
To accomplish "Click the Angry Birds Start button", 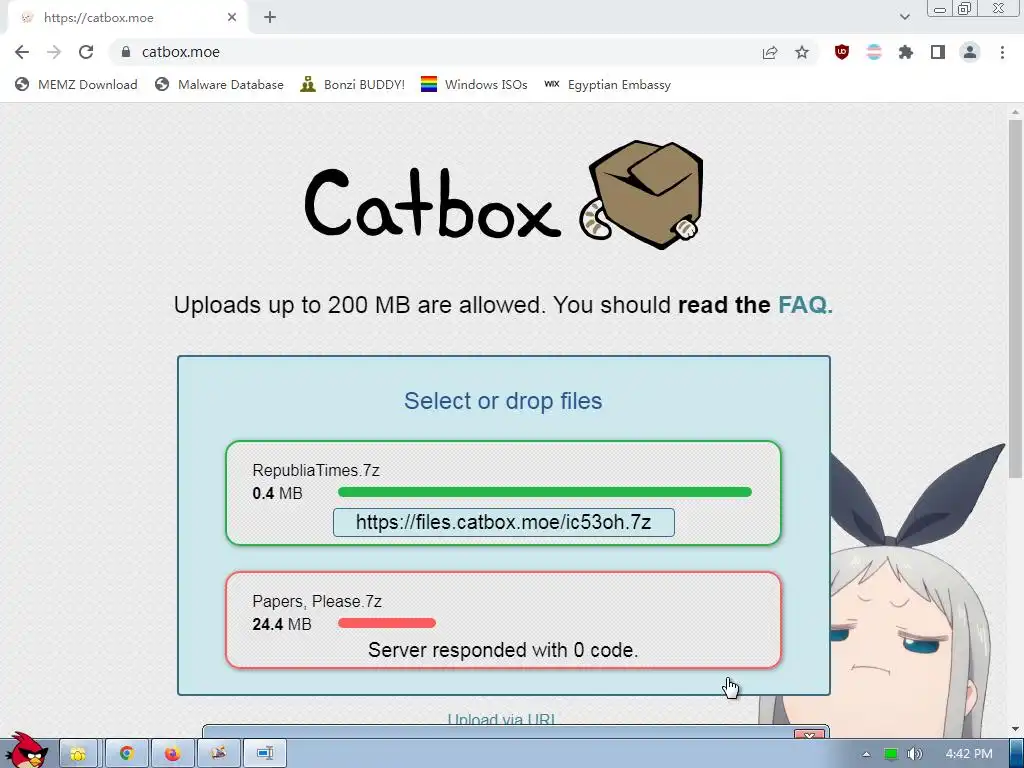I will point(26,751).
